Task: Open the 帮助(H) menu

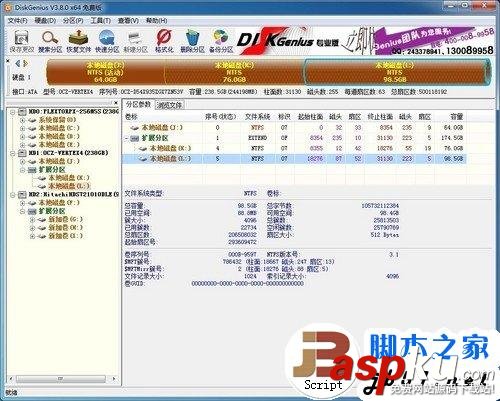Action: pyautogui.click(x=156, y=21)
